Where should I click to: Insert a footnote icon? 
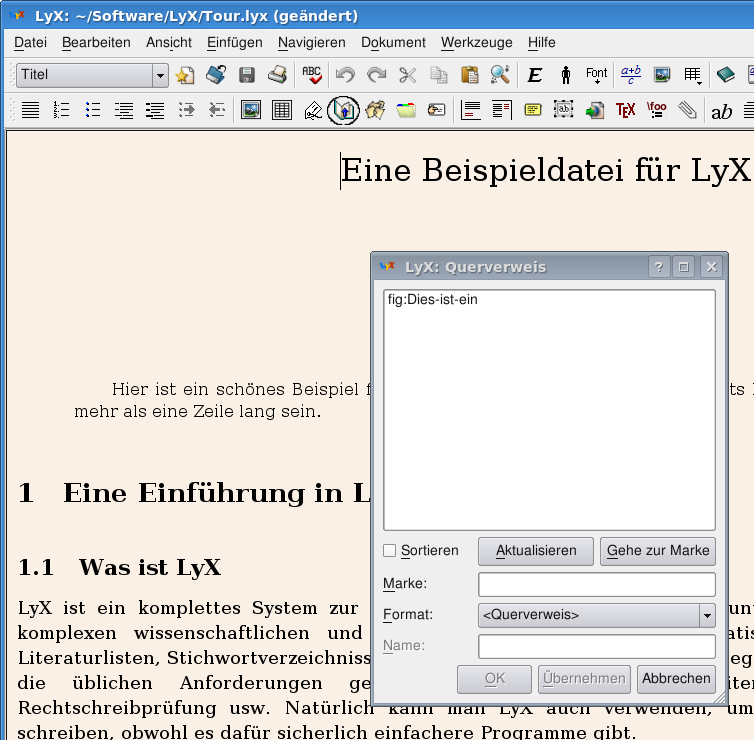(470, 110)
